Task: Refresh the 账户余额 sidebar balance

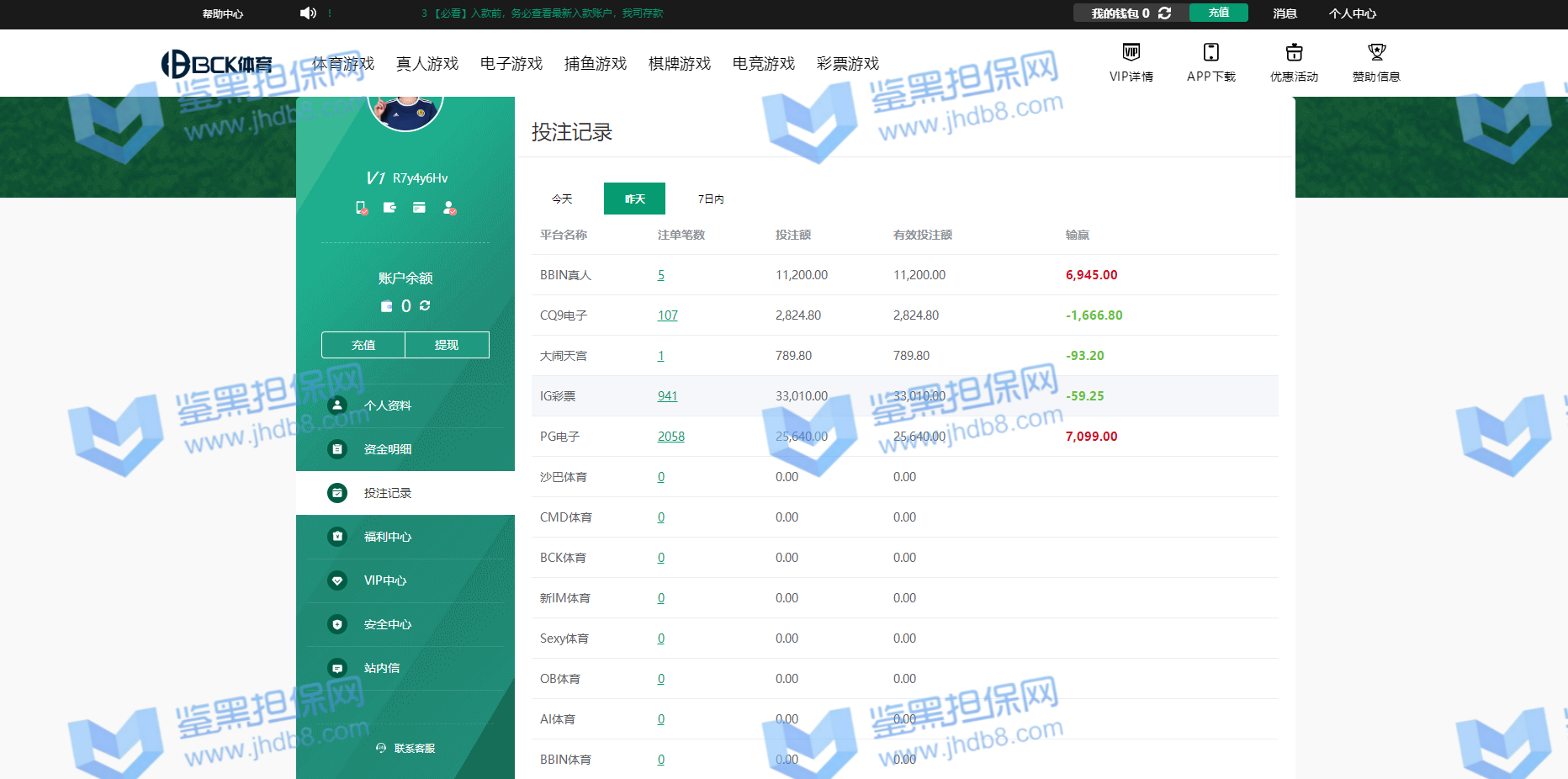Action: pos(425,305)
